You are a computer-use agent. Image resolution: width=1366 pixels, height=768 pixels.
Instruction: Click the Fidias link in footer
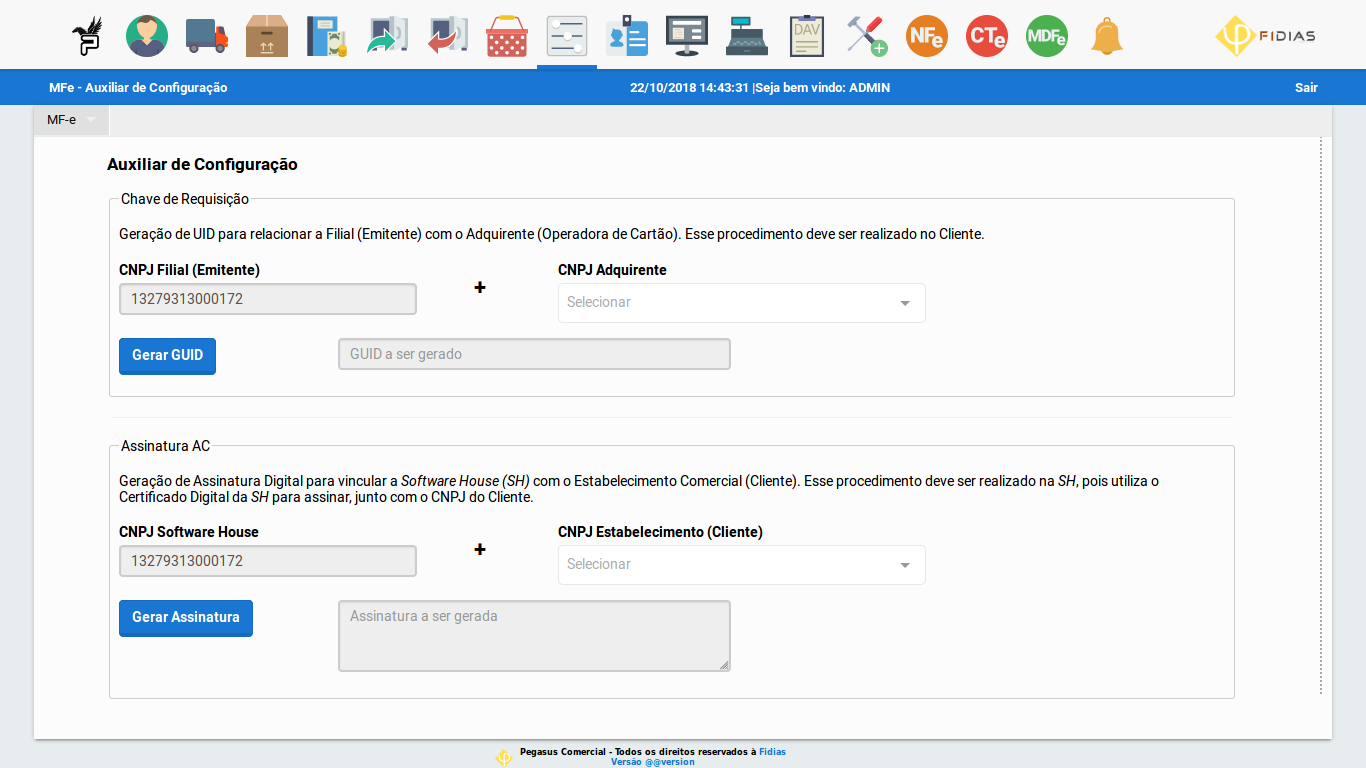[772, 752]
